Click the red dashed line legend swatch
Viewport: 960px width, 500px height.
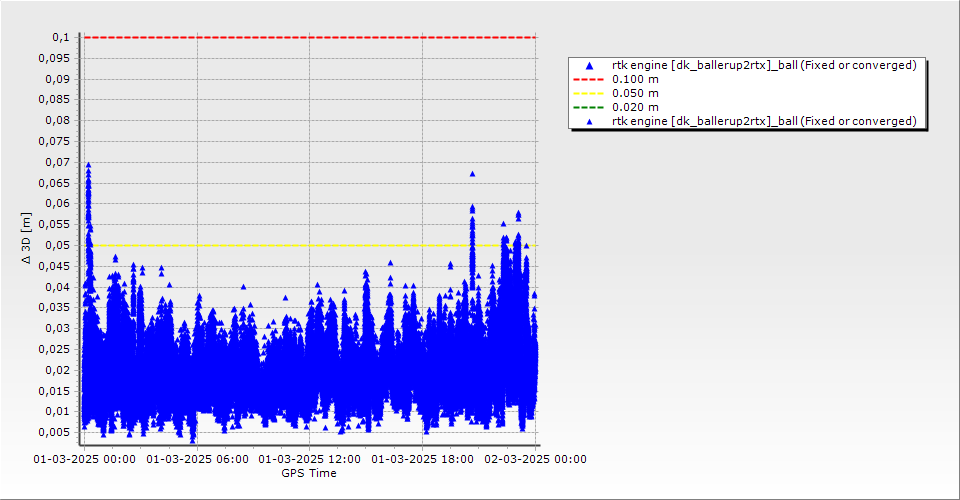point(588,79)
